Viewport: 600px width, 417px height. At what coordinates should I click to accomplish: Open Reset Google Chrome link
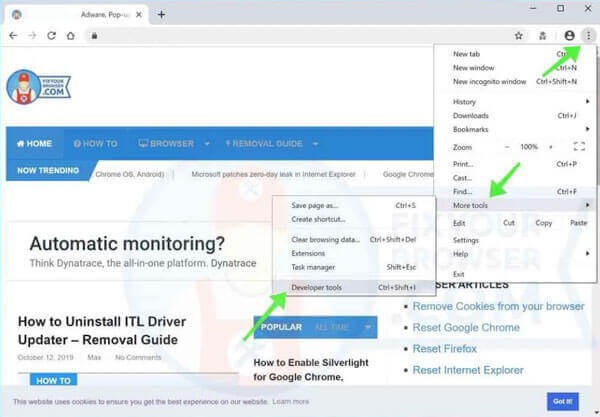466,327
